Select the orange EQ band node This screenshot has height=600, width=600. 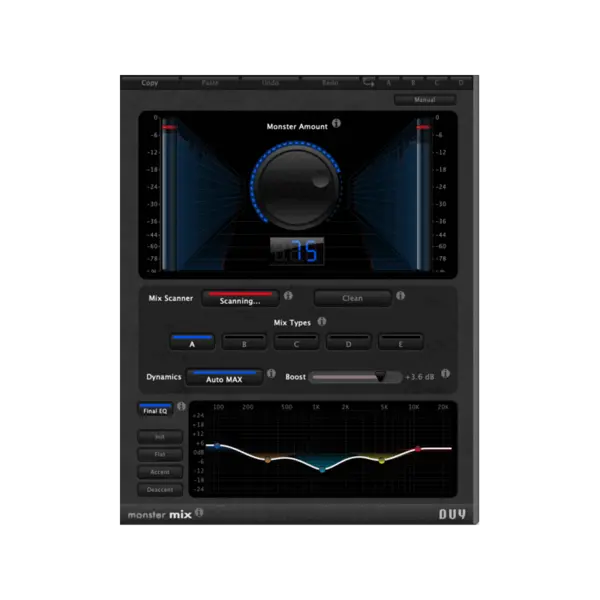pos(268,460)
